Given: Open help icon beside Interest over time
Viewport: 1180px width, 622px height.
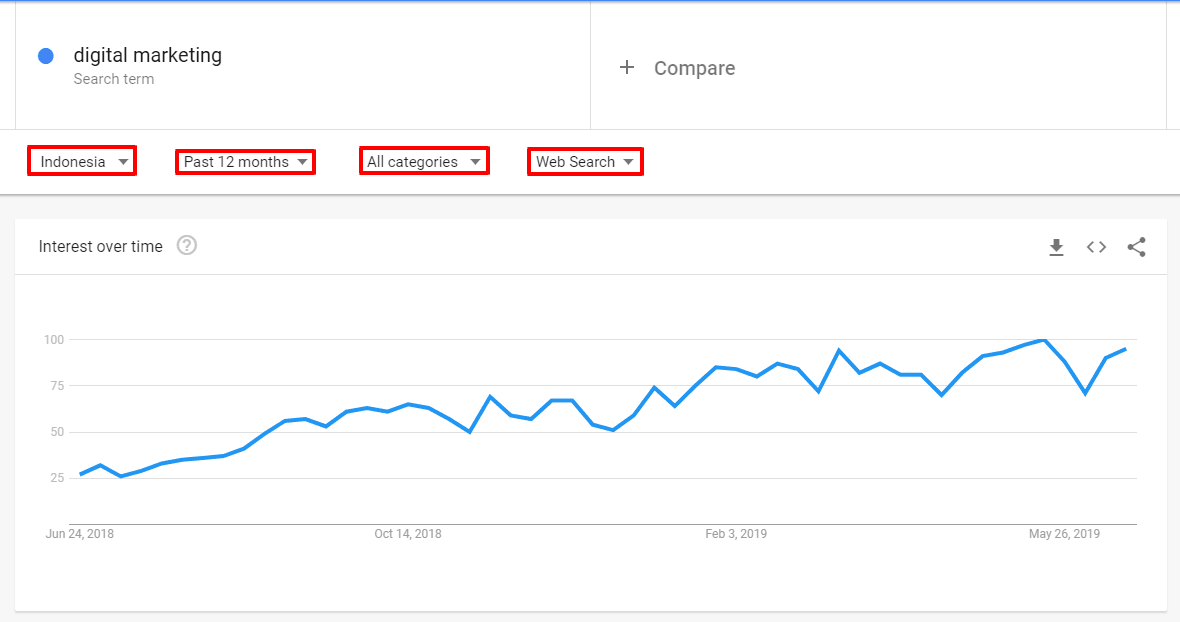Looking at the screenshot, I should [187, 245].
